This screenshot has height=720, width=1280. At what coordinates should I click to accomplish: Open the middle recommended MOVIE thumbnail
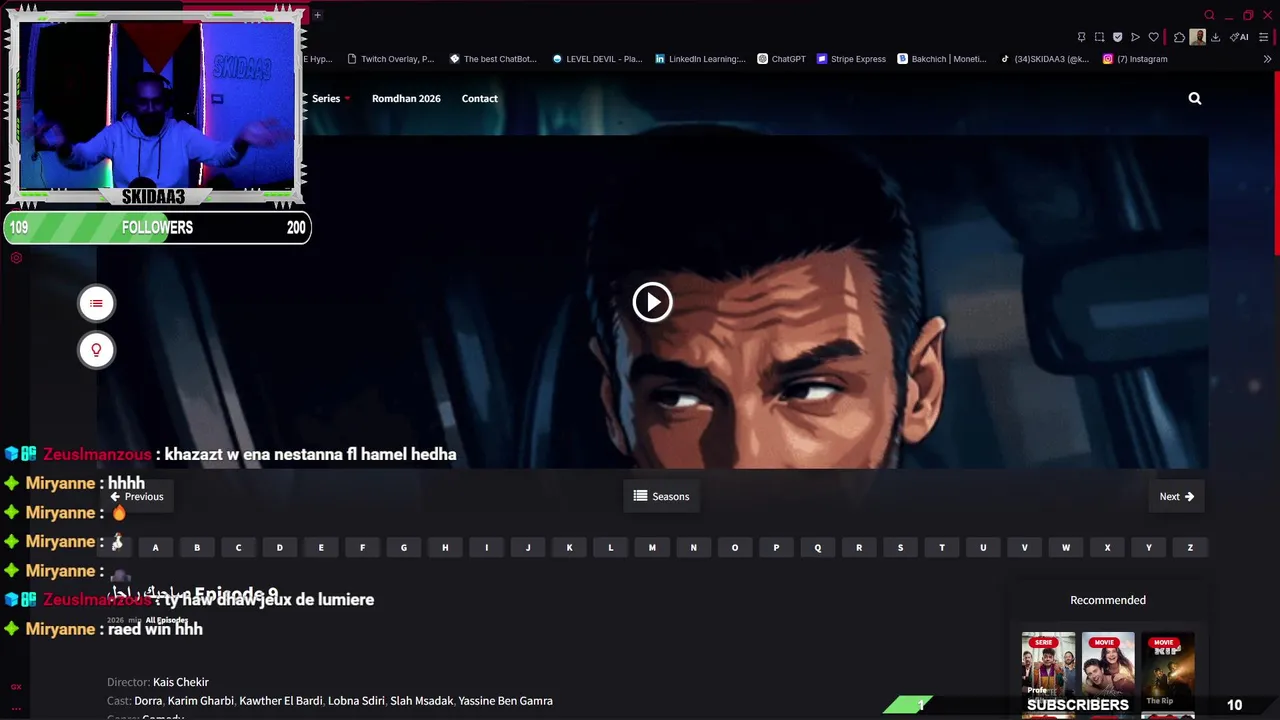pos(1108,669)
